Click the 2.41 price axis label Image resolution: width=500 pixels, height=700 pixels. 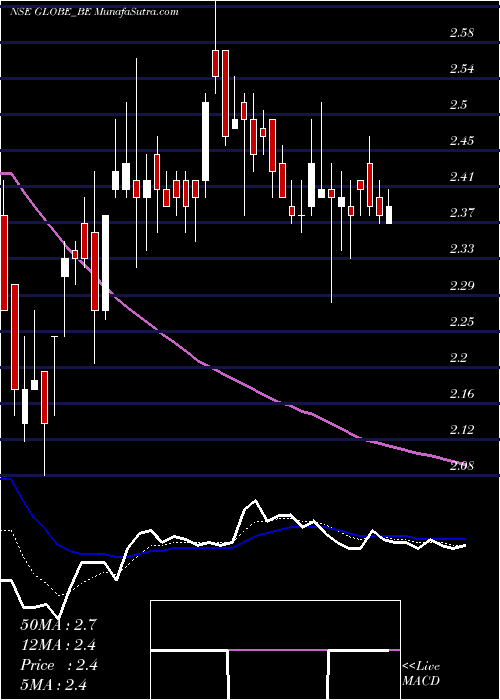(x=462, y=177)
